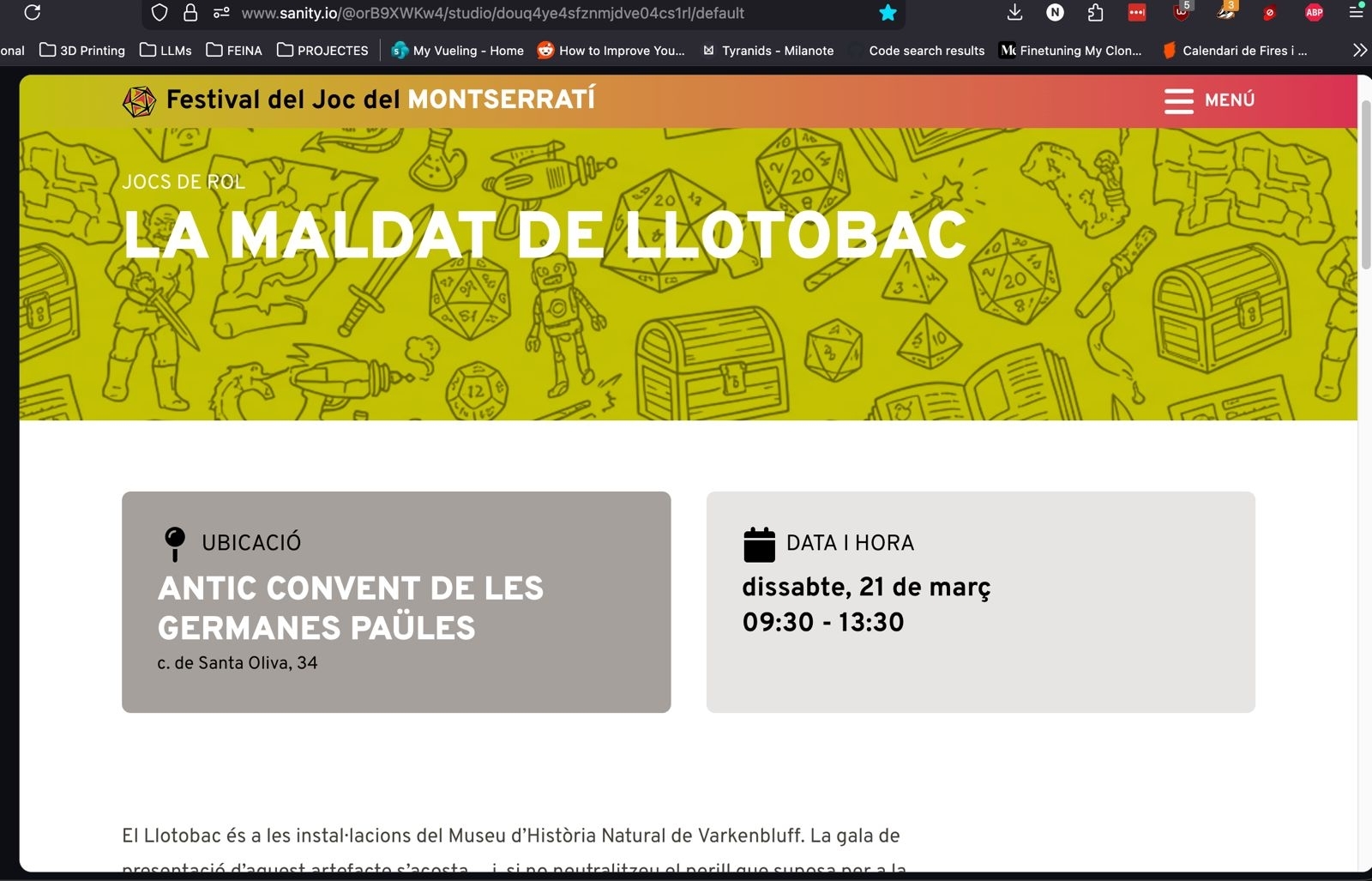Reload the page with the refresh icon
Viewport: 1372px width, 881px height.
[33, 13]
